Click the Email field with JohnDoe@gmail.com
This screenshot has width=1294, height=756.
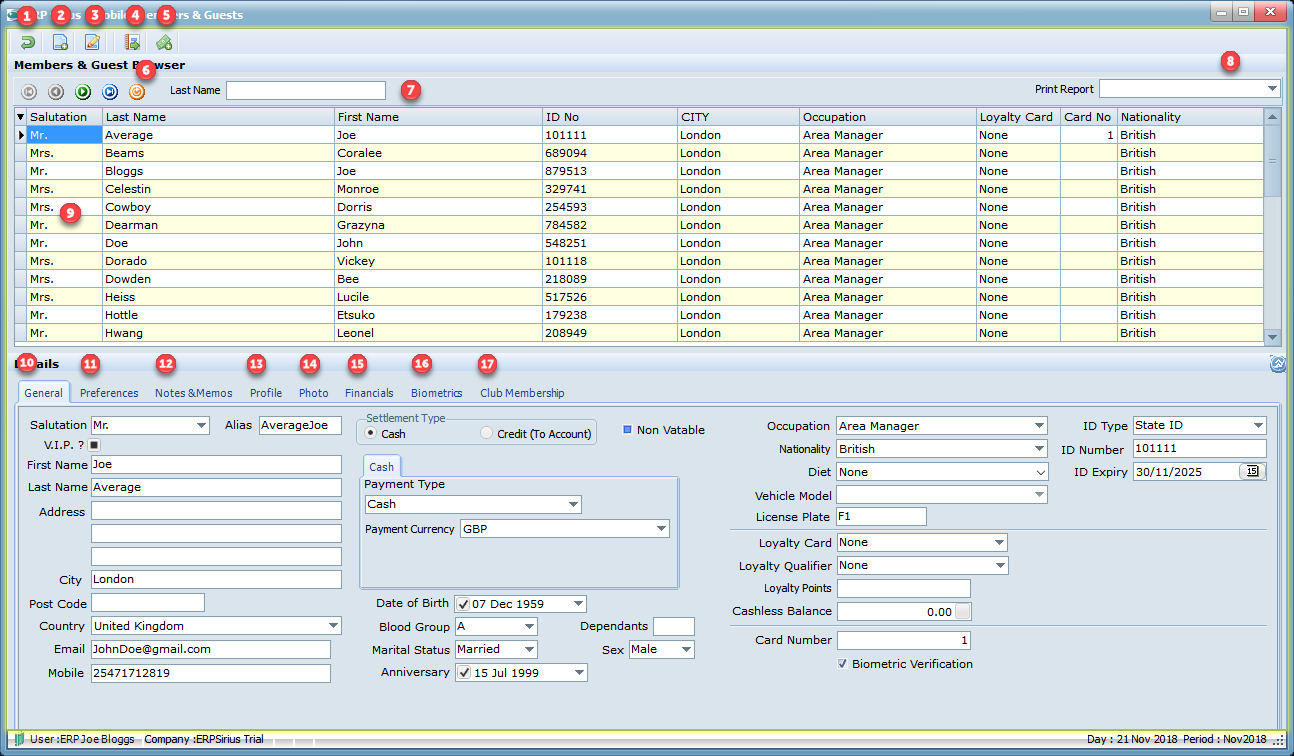pyautogui.click(x=210, y=650)
